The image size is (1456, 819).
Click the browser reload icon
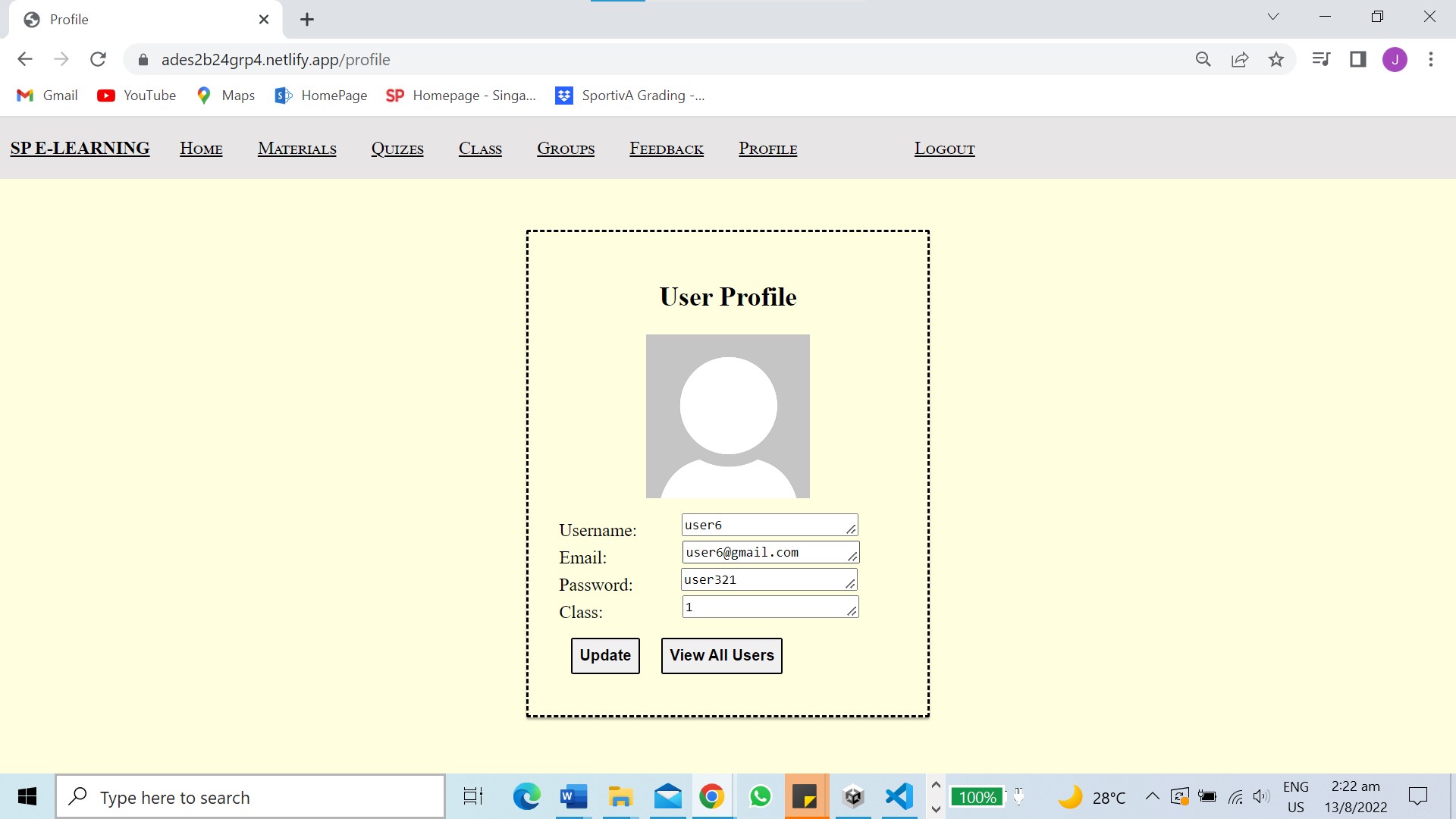(x=98, y=59)
